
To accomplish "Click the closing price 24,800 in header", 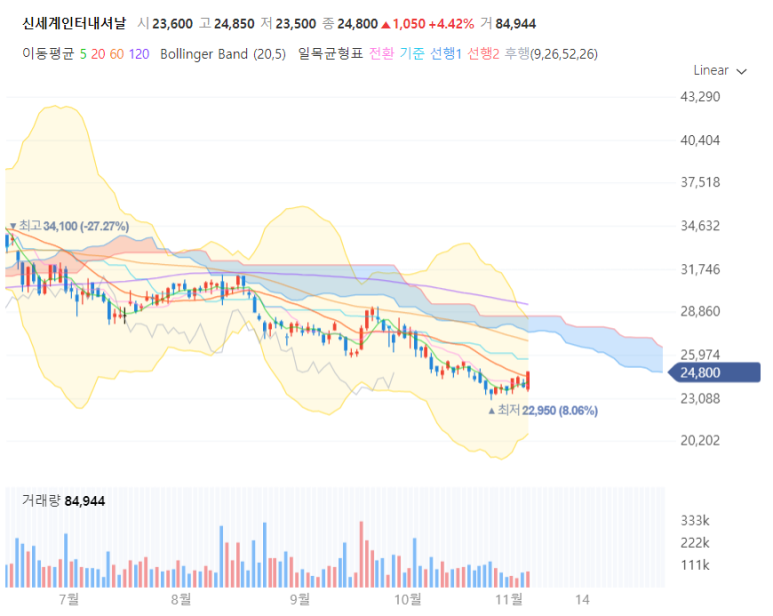I will pyautogui.click(x=357, y=24).
